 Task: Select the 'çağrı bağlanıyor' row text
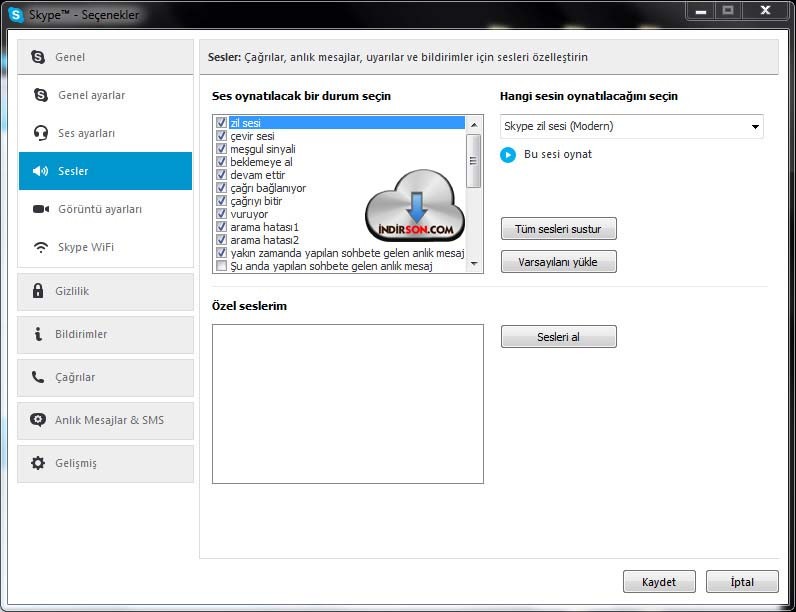click(268, 188)
